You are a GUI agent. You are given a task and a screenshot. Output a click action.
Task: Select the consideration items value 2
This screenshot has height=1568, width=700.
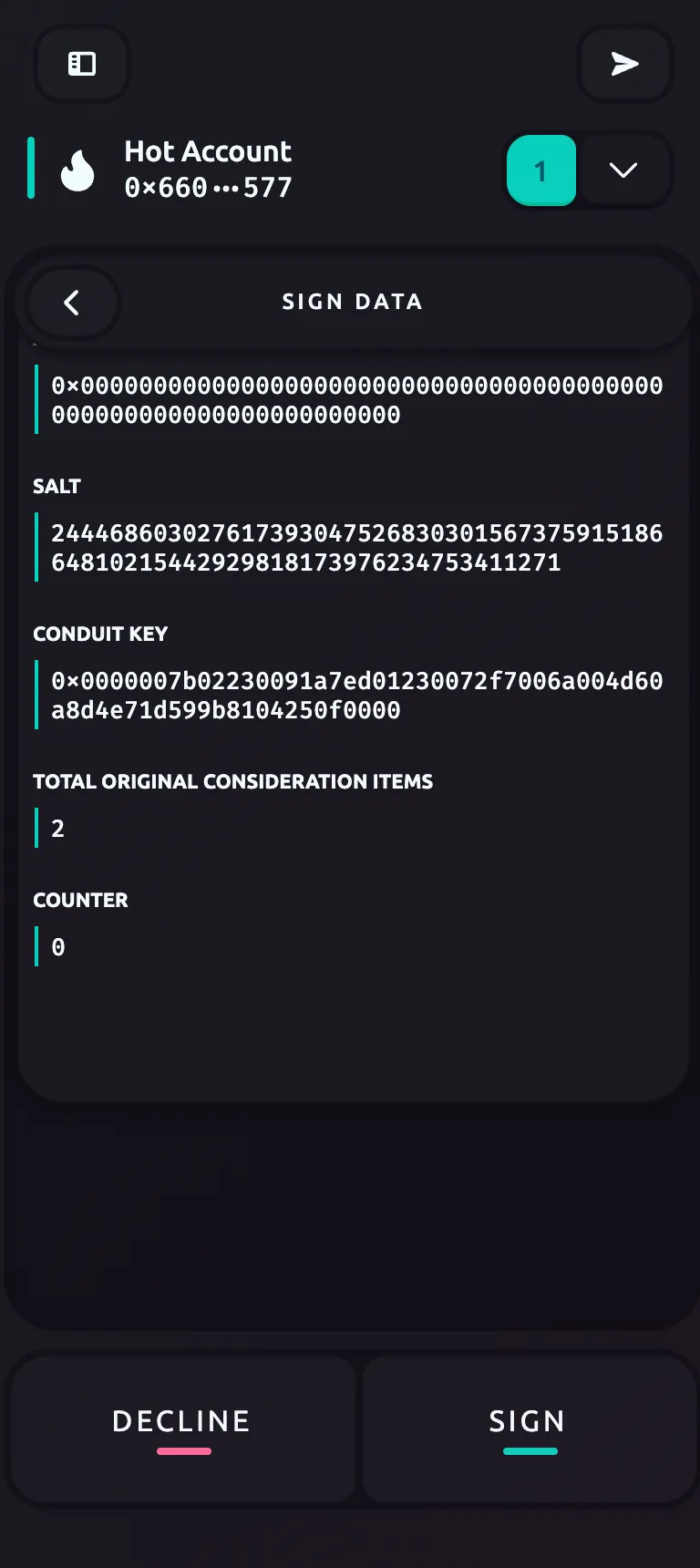point(58,829)
